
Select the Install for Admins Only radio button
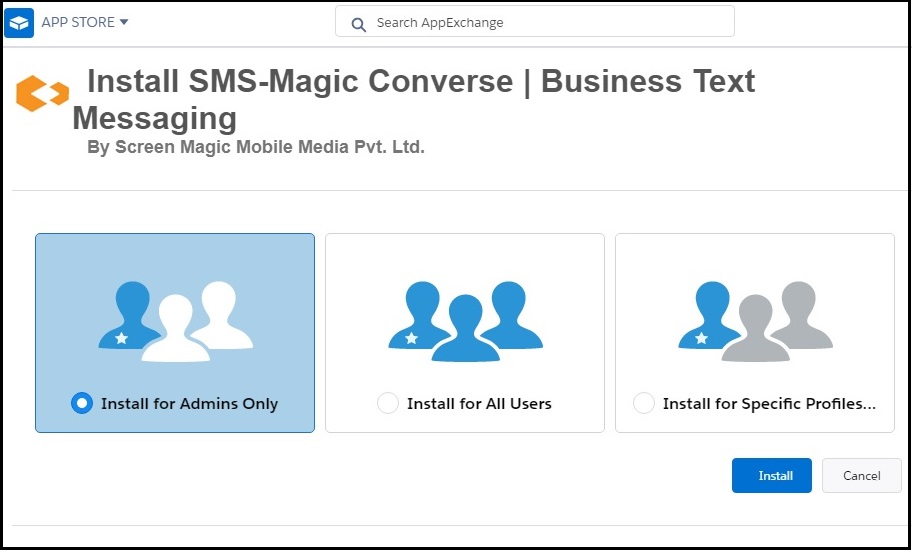pos(82,403)
